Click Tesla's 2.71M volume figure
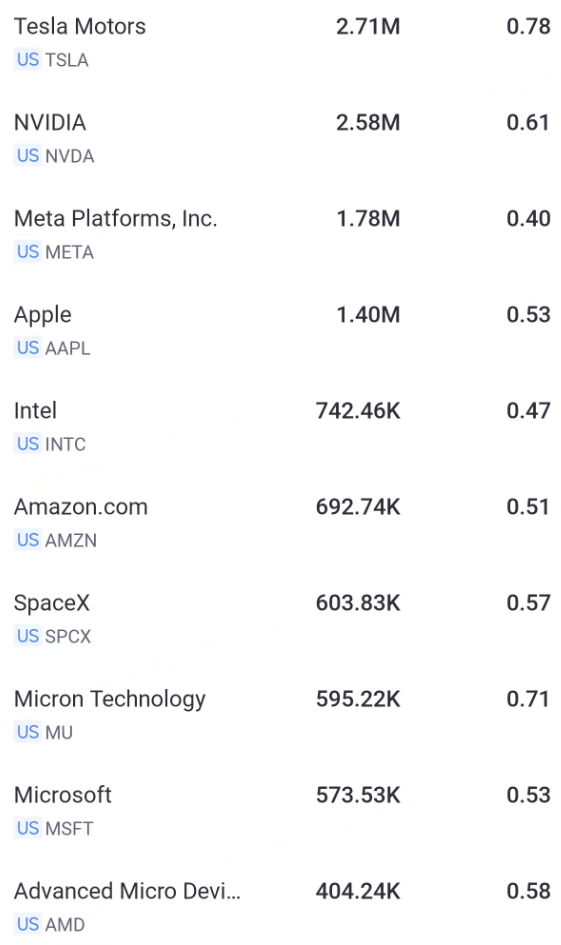 click(x=368, y=27)
